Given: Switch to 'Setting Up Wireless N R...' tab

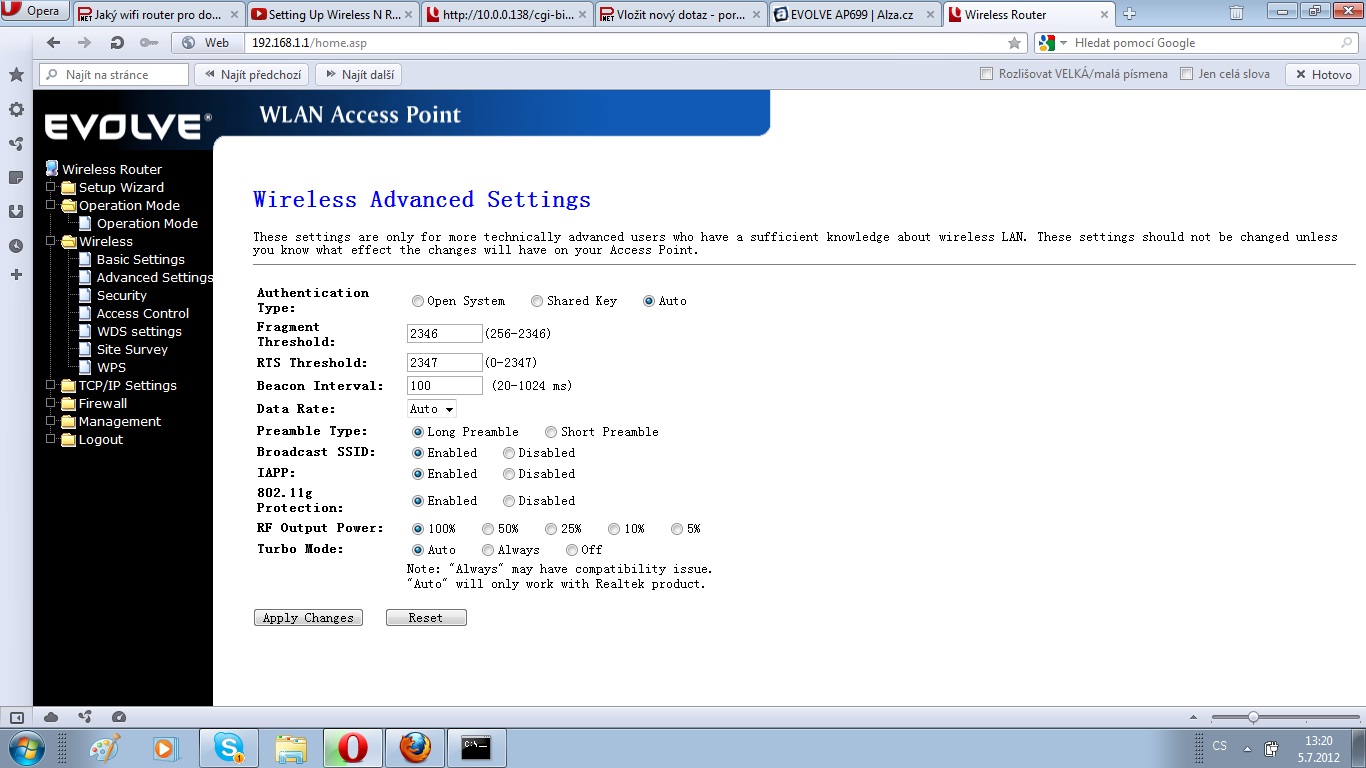Looking at the screenshot, I should pos(332,14).
